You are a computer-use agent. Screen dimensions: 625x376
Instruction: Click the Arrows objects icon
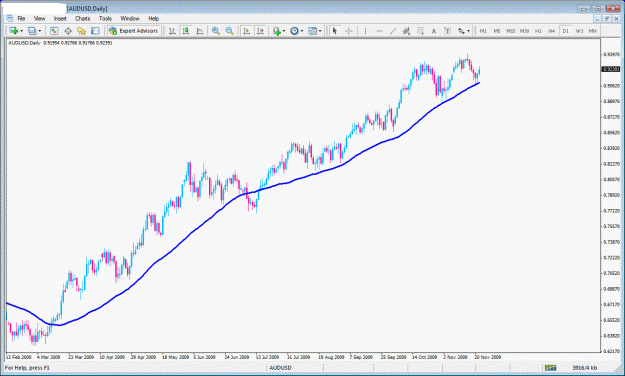[461, 31]
